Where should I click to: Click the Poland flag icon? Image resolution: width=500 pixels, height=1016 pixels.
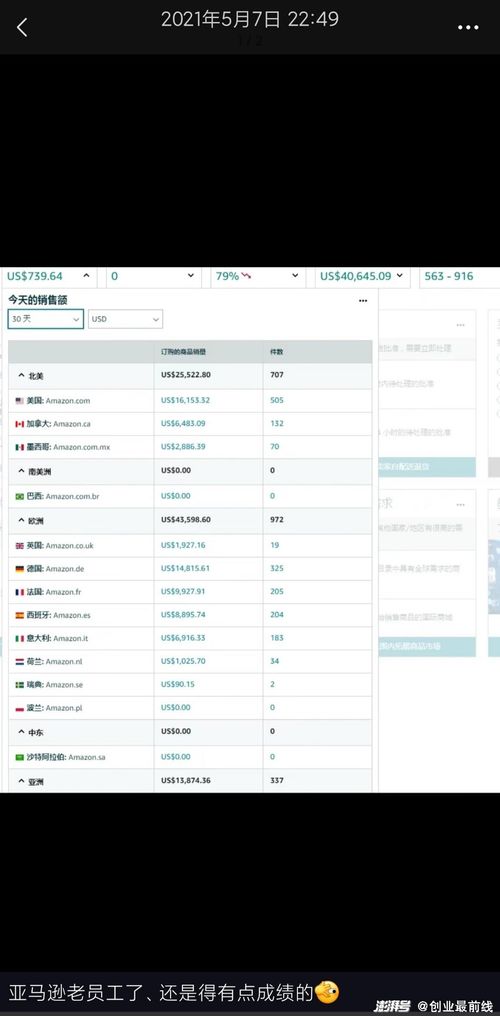pyautogui.click(x=19, y=708)
